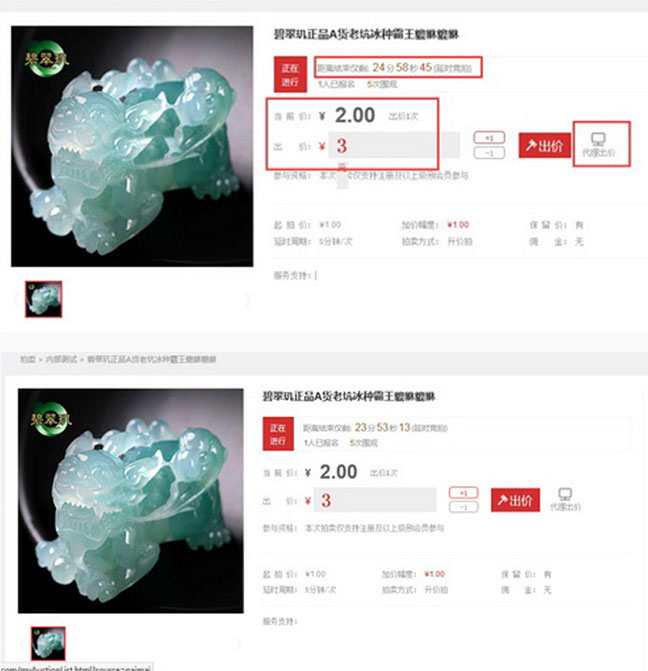The width and height of the screenshot is (648, 671).
Task: Increase bid with +1 button in bottom listing
Action: [463, 493]
